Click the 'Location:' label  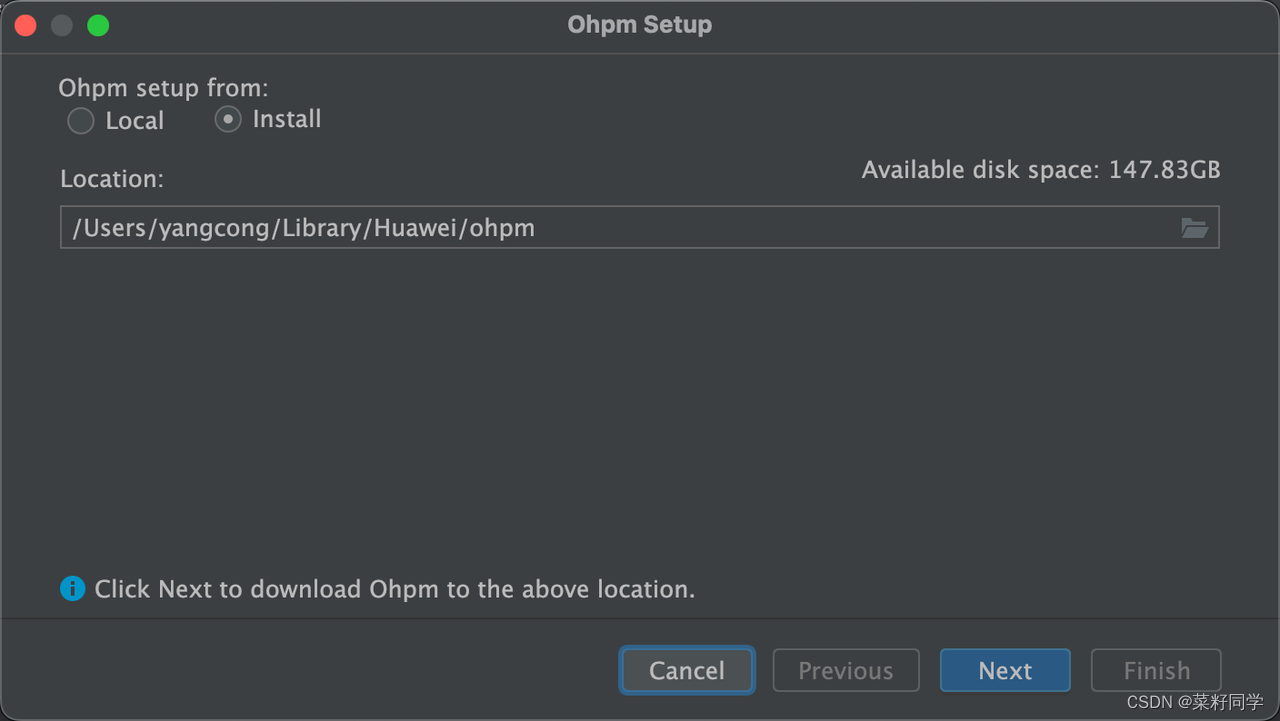click(x=112, y=179)
